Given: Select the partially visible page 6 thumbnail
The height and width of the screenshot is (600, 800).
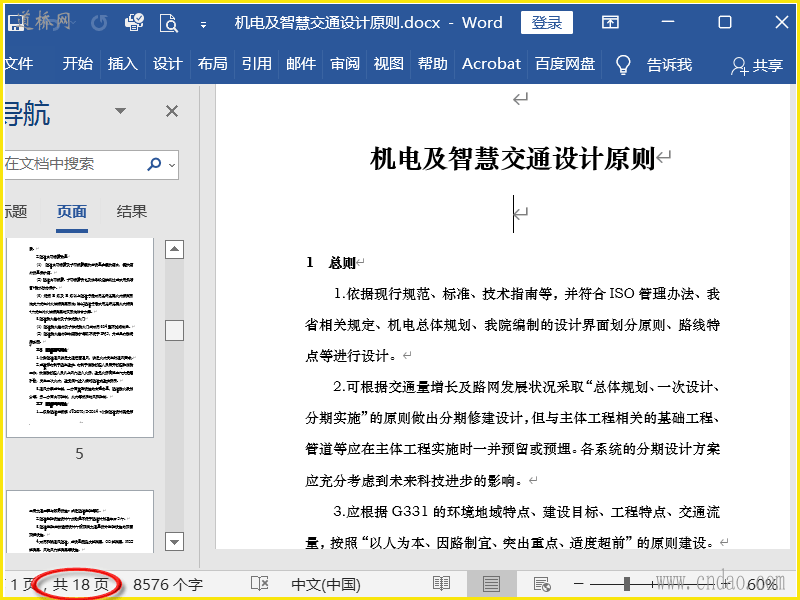Looking at the screenshot, I should [x=80, y=521].
